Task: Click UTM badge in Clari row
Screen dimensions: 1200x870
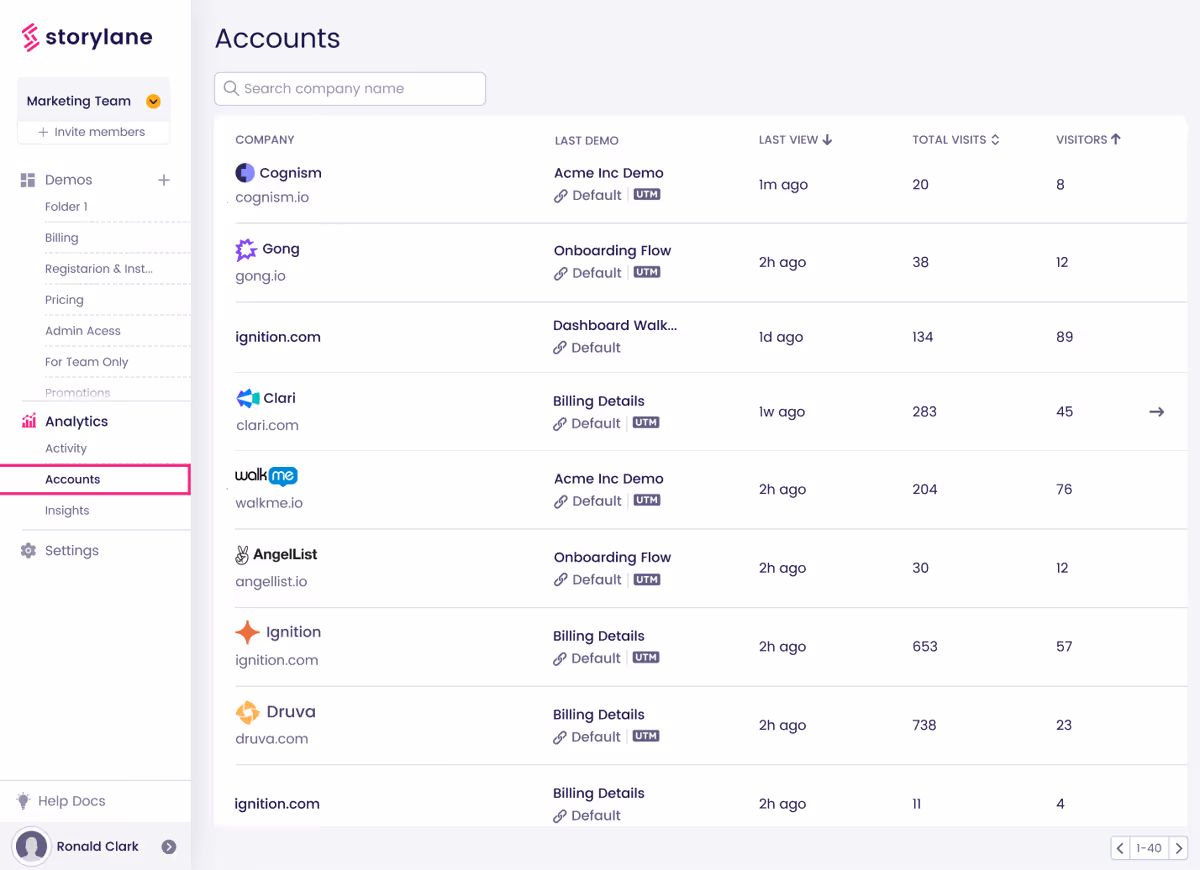Action: click(x=646, y=423)
